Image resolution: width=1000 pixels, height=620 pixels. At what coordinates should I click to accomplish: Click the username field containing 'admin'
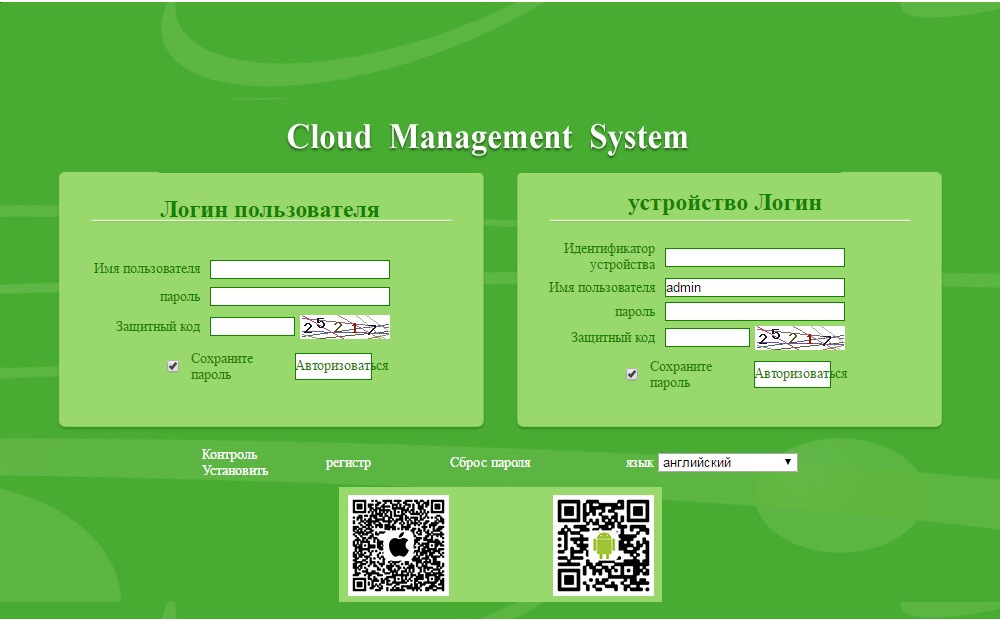pyautogui.click(x=755, y=288)
